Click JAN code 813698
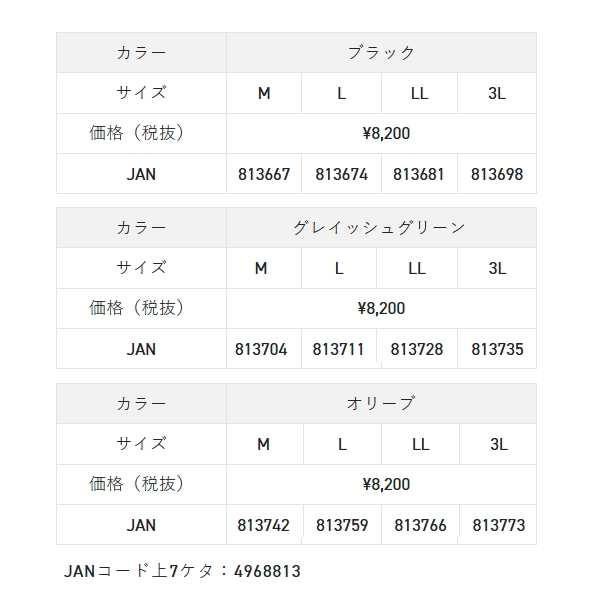The width and height of the screenshot is (600, 600). coord(496,174)
